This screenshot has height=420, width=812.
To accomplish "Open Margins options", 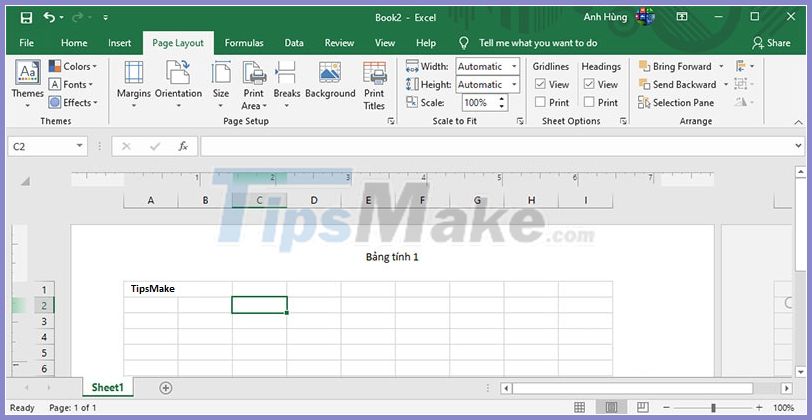I will pos(134,85).
